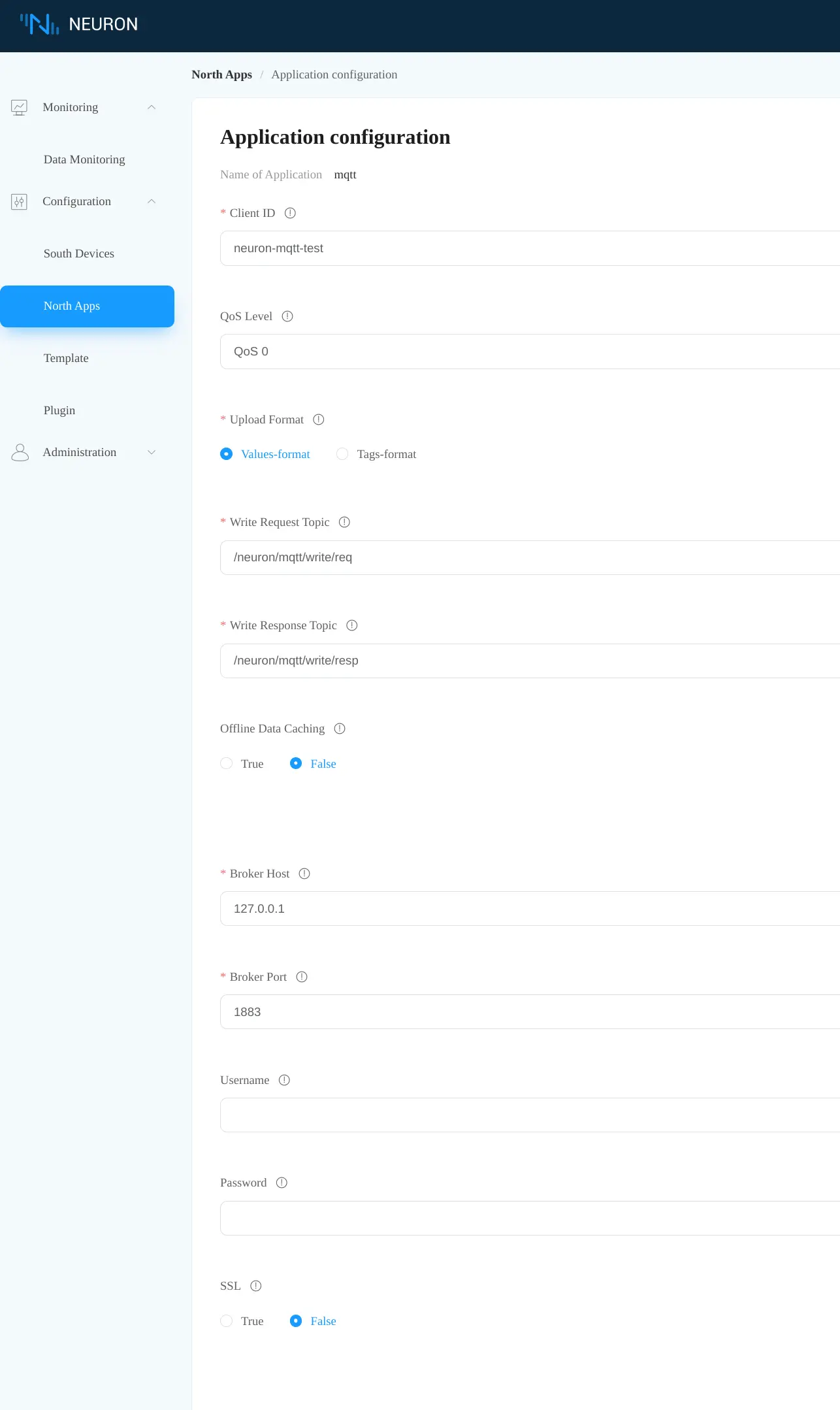
Task: Select Tags-format upload format radio
Action: 342,454
